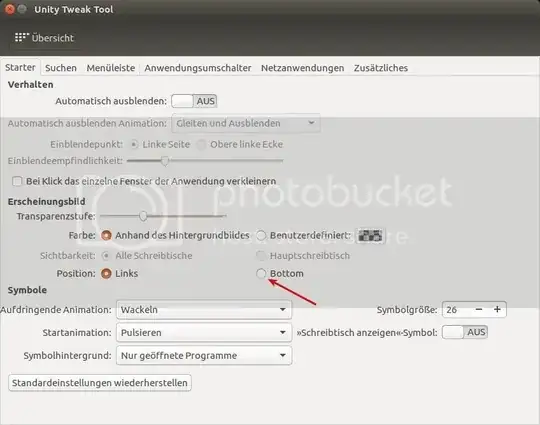The image size is (540, 425).
Task: Open the Übersicht overview grid icon
Action: pos(22,37)
